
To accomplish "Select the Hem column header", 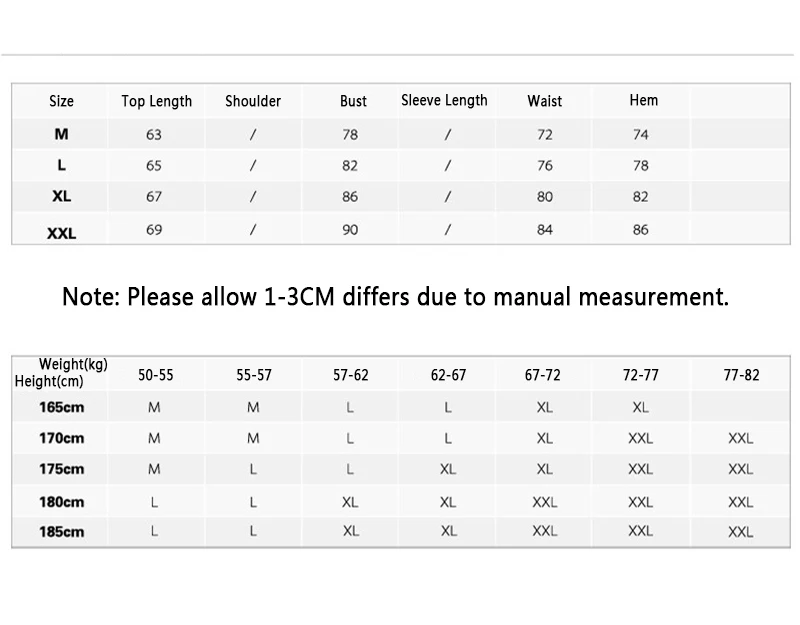I will coord(644,100).
